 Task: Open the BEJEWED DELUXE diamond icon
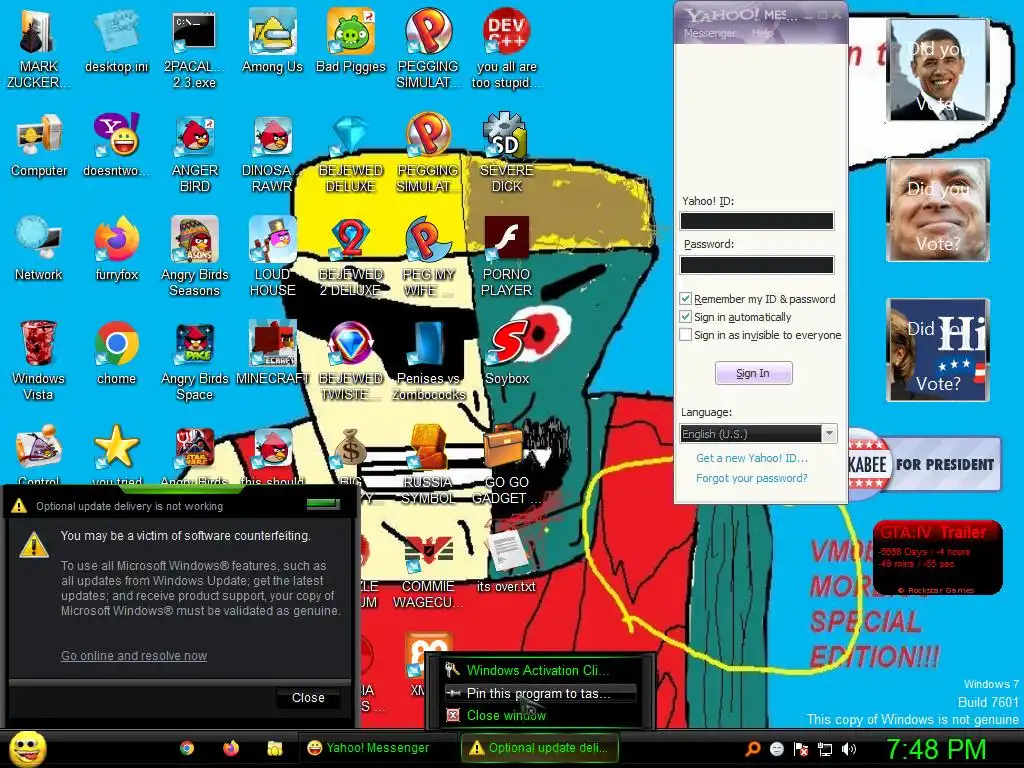pyautogui.click(x=351, y=153)
